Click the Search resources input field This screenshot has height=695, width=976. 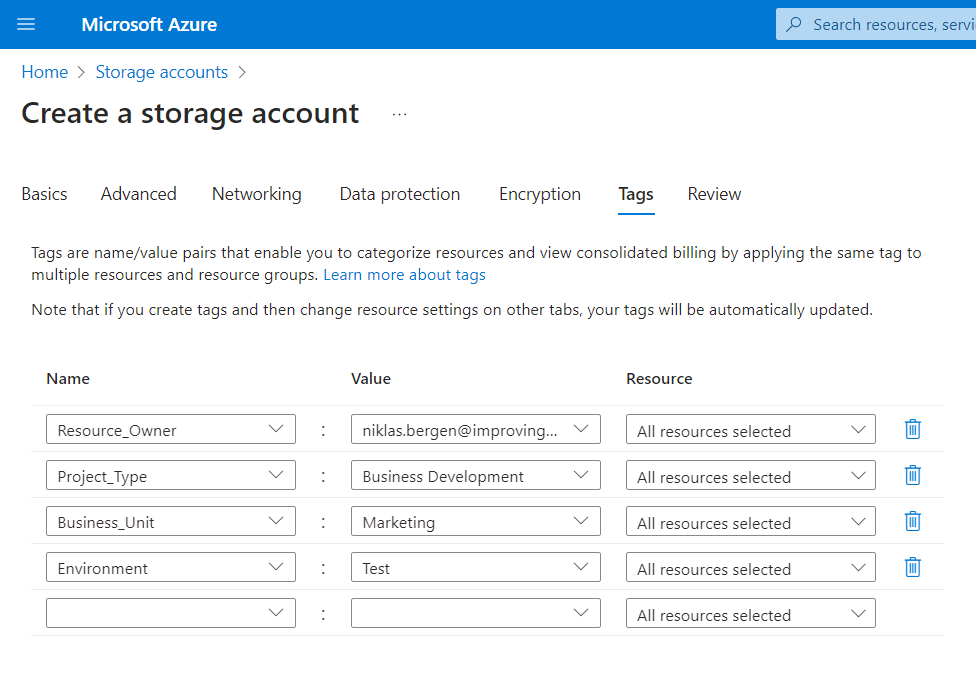click(x=890, y=24)
